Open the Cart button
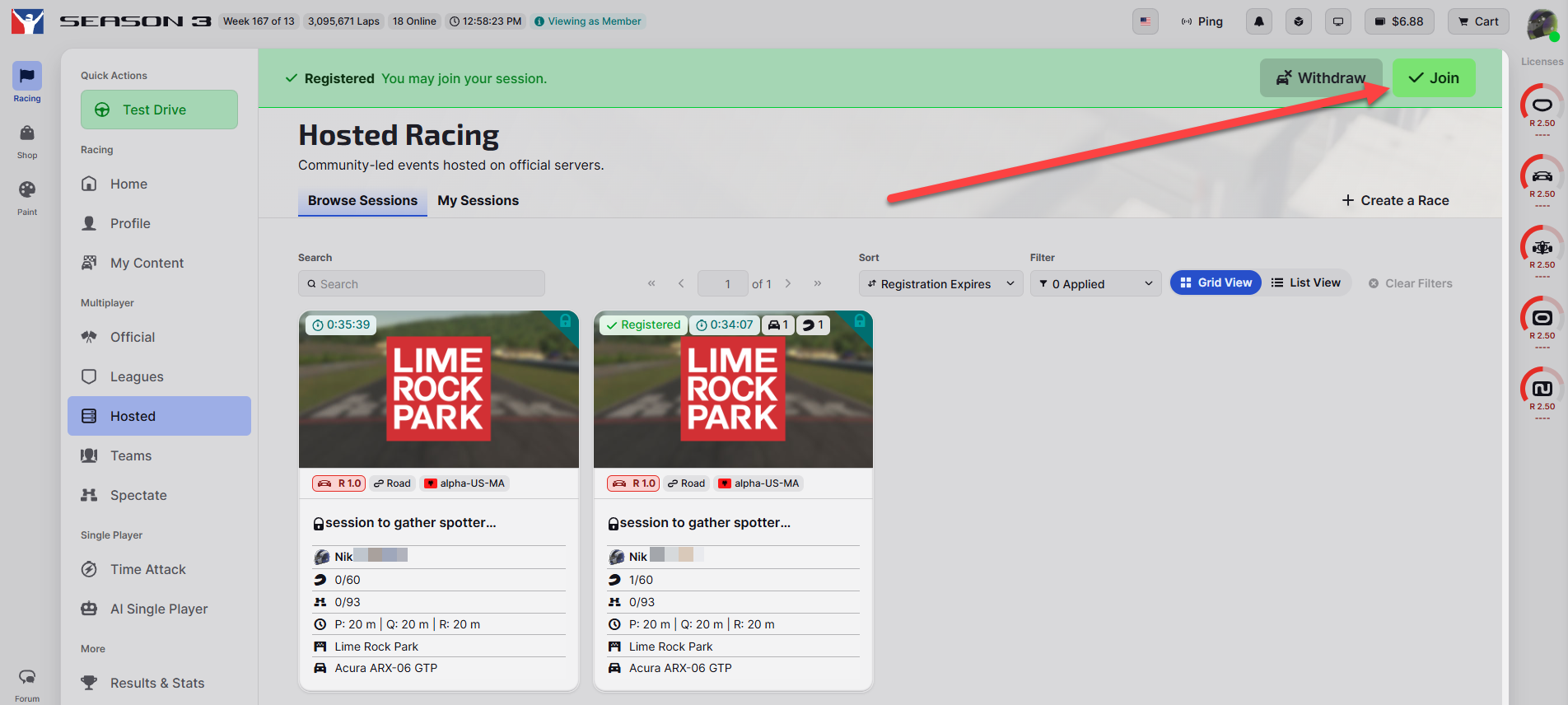This screenshot has width=1568, height=705. [x=1478, y=21]
